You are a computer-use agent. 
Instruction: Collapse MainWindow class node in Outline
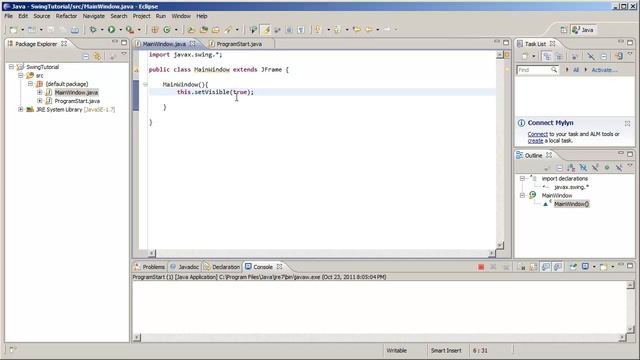pyautogui.click(x=522, y=196)
